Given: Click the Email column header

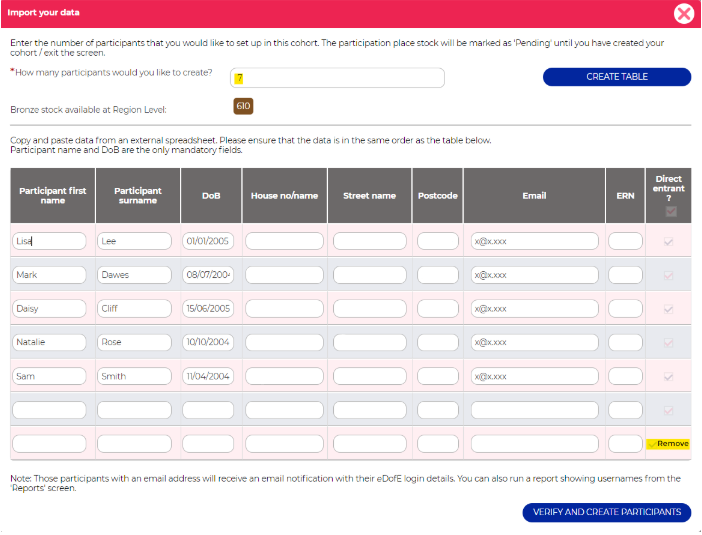Looking at the screenshot, I should click(534, 196).
